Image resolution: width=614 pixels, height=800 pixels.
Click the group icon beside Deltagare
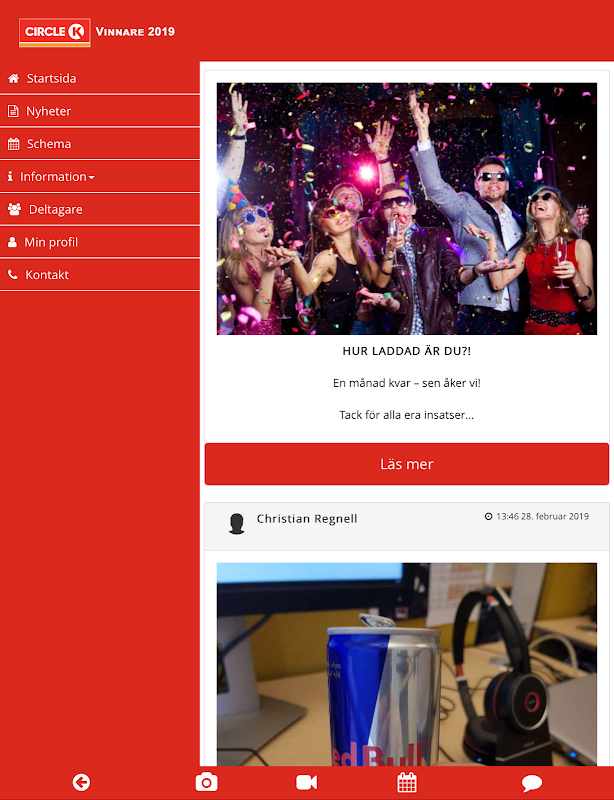pyautogui.click(x=14, y=209)
